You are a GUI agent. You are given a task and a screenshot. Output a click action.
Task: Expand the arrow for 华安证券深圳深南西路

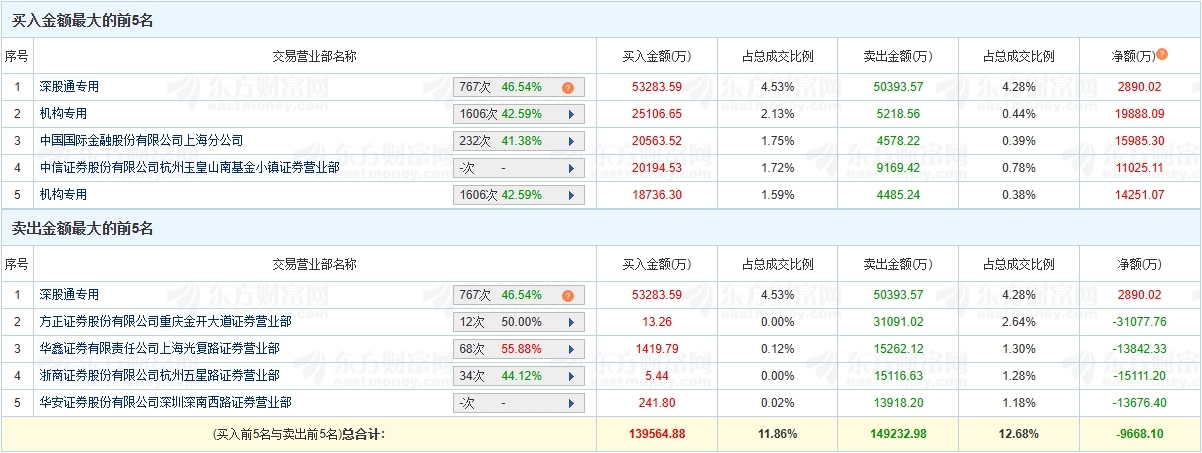(571, 404)
